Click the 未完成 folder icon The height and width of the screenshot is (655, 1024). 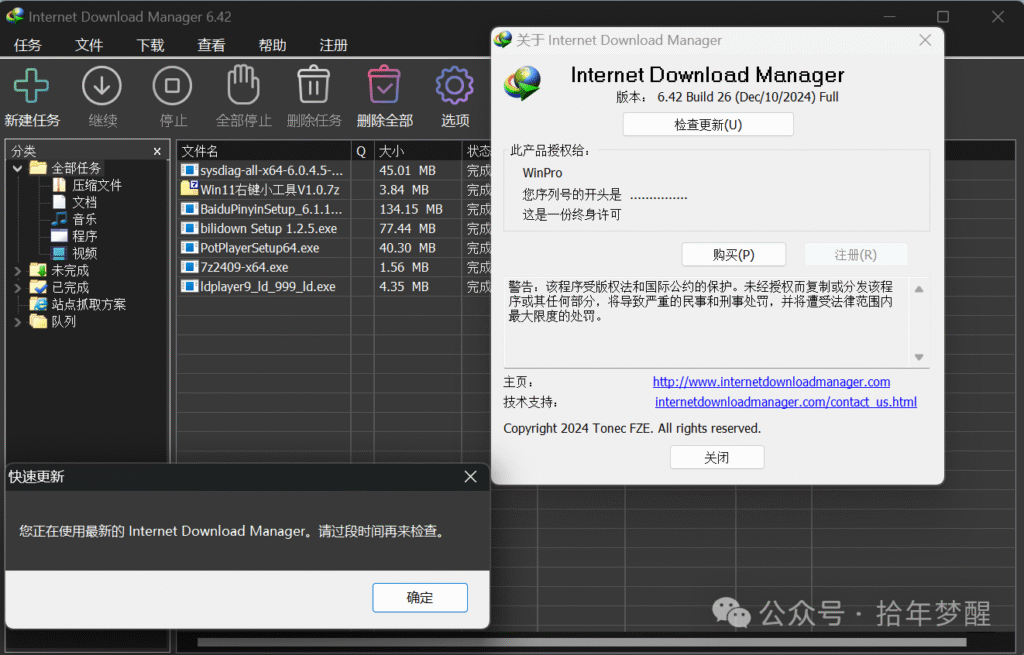point(39,270)
